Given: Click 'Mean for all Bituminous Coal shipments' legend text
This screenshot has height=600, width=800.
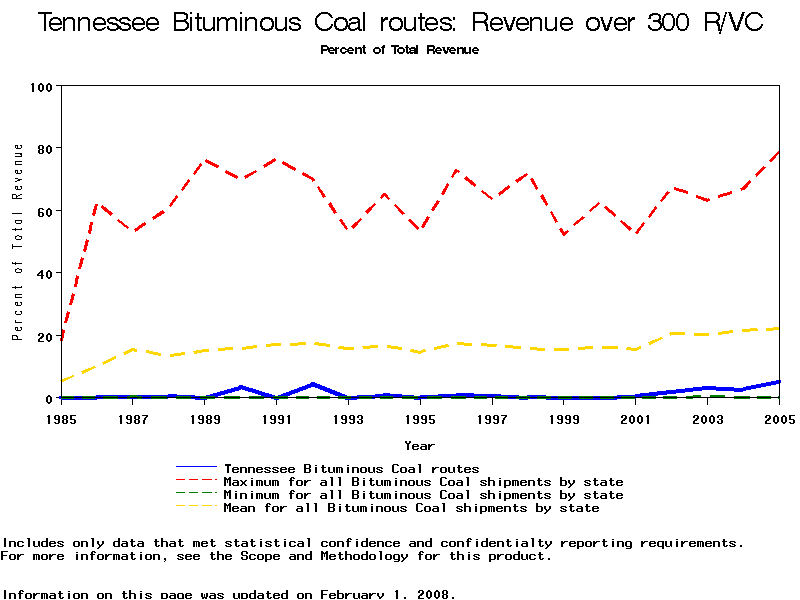Looking at the screenshot, I should point(411,508).
